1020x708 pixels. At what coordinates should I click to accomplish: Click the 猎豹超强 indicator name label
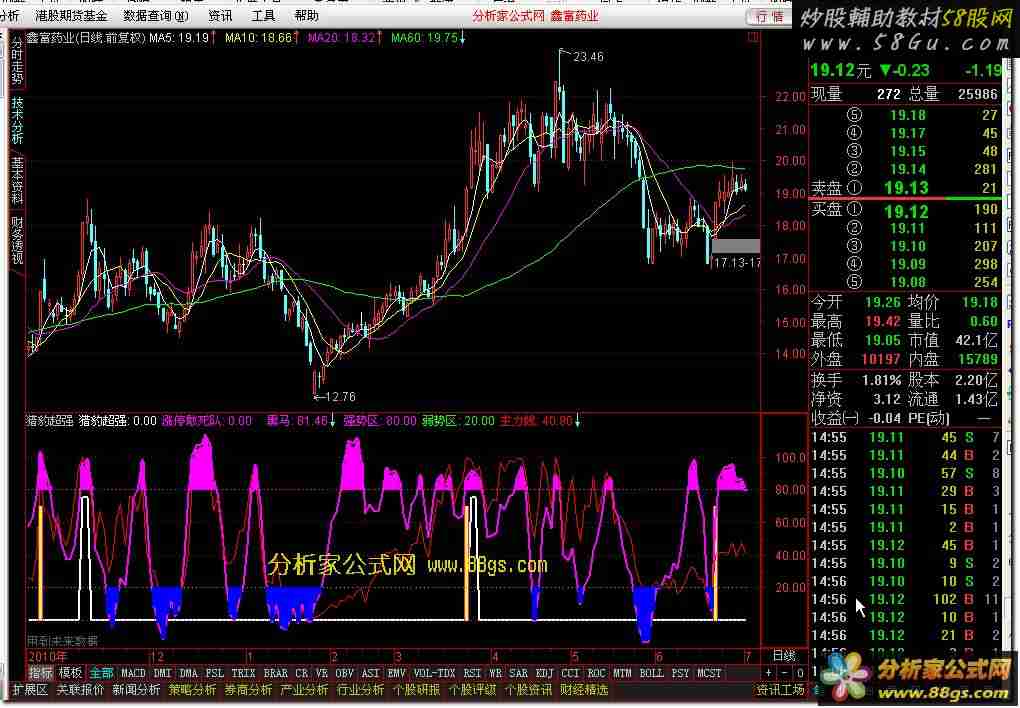tap(49, 420)
